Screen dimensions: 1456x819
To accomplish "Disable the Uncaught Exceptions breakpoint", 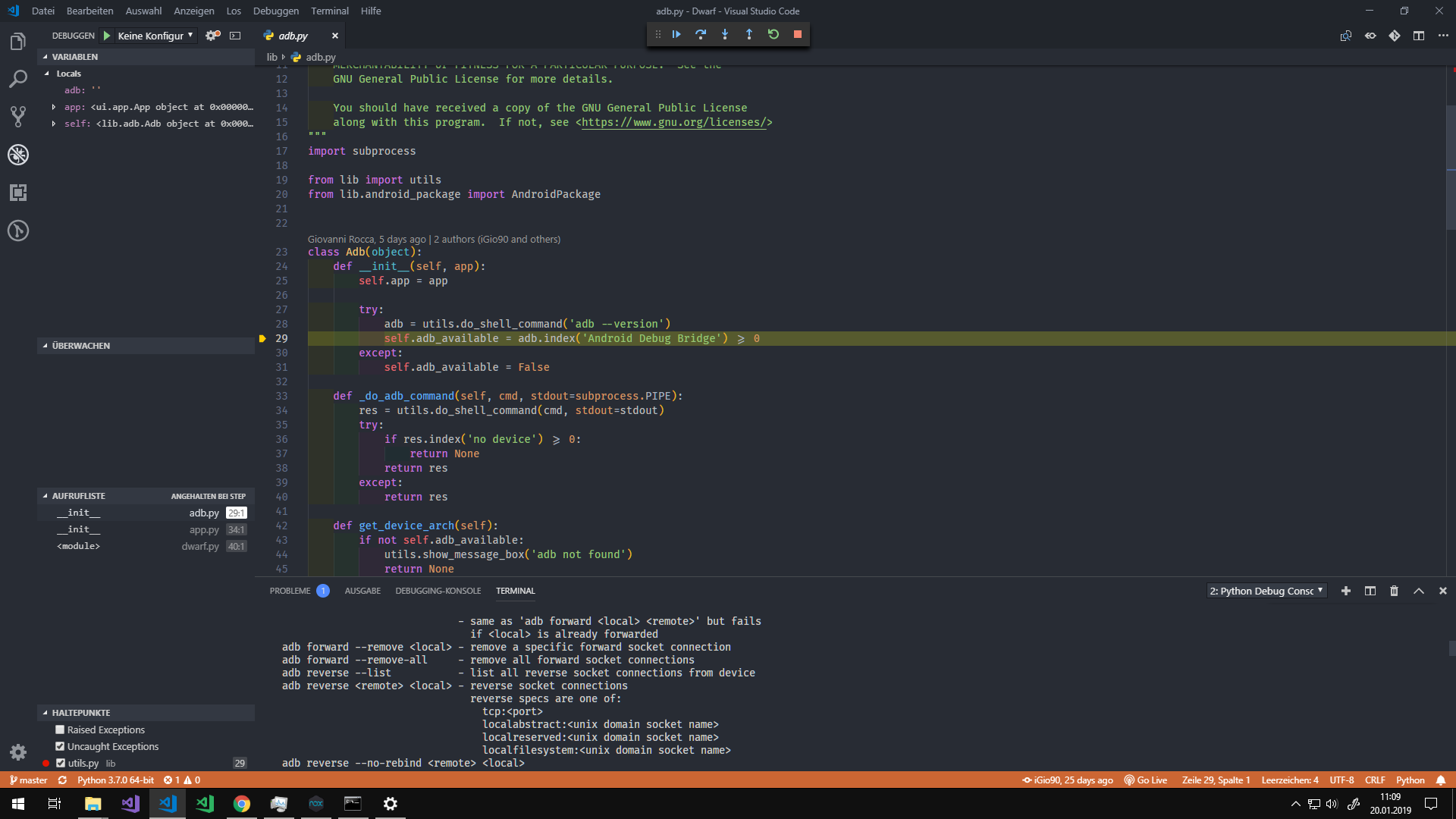I will [x=60, y=746].
